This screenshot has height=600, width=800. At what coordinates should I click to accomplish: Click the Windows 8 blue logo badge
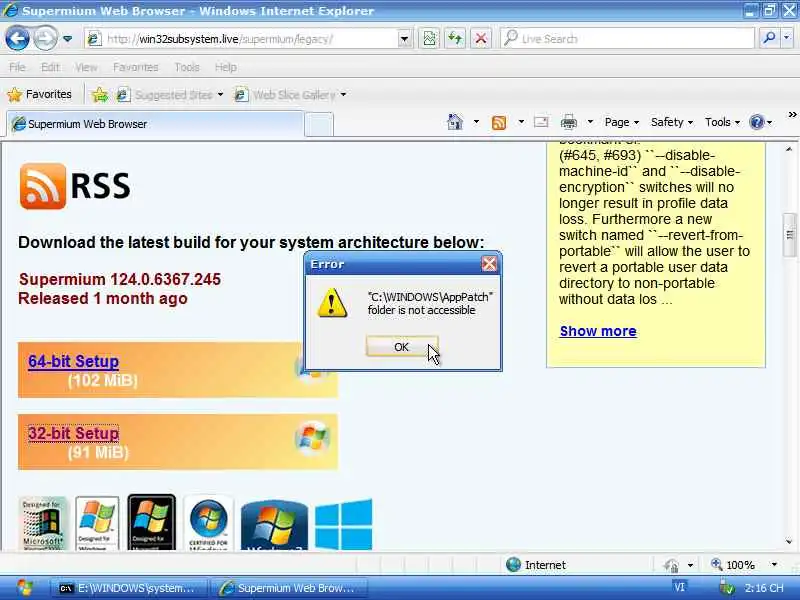click(x=343, y=524)
